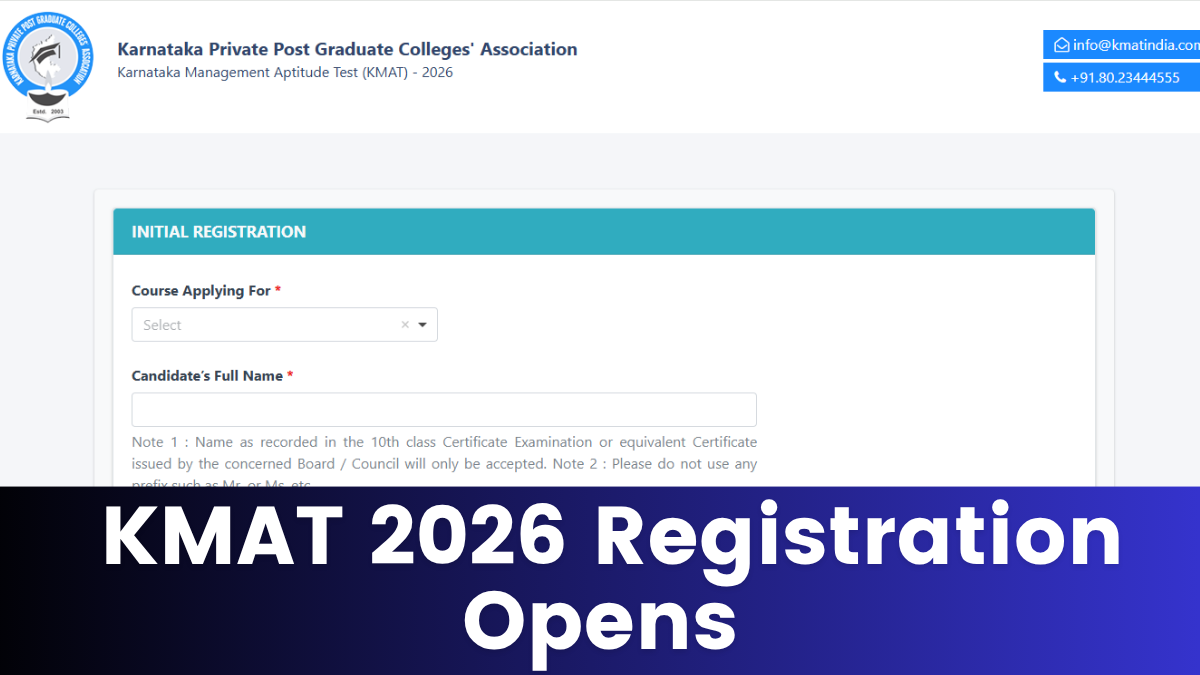Open the info@kmatindia.com email link

tap(1136, 45)
